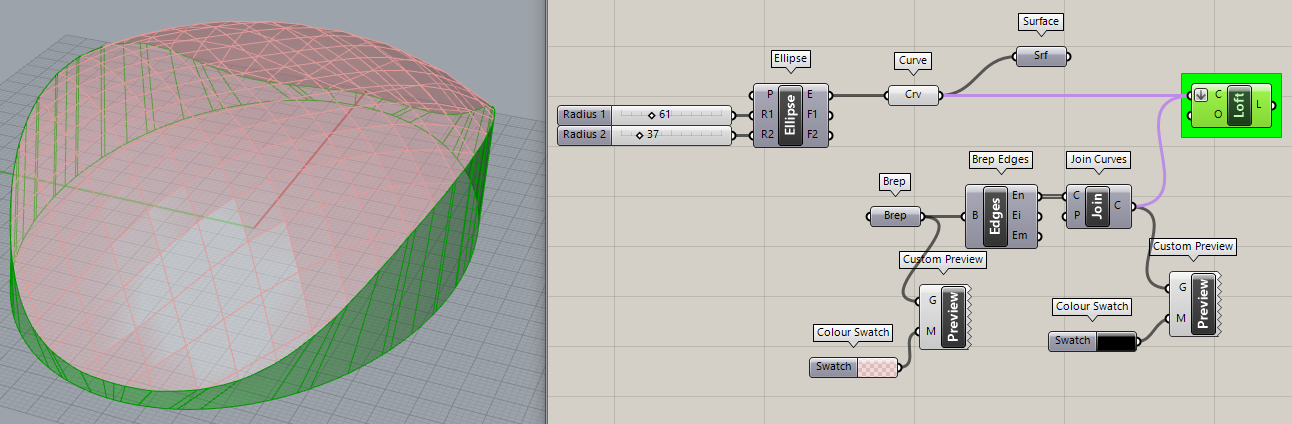Click the Ellipse R2 input
Screen dimensions: 1292x424
point(766,134)
